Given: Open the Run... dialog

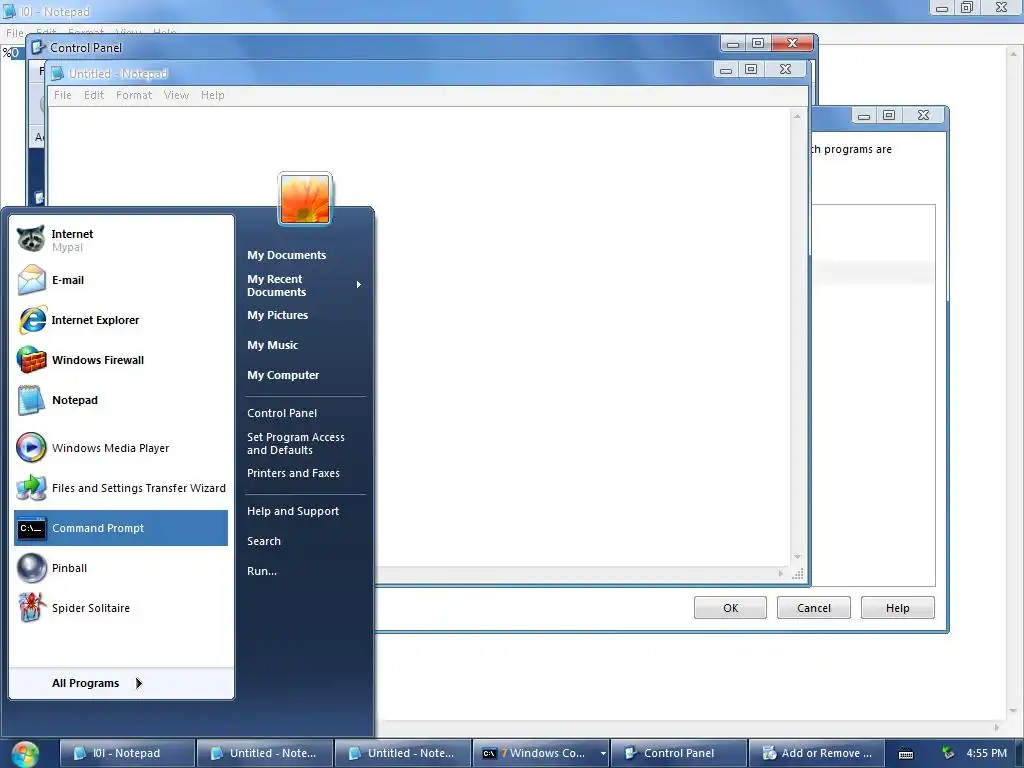Looking at the screenshot, I should (261, 571).
